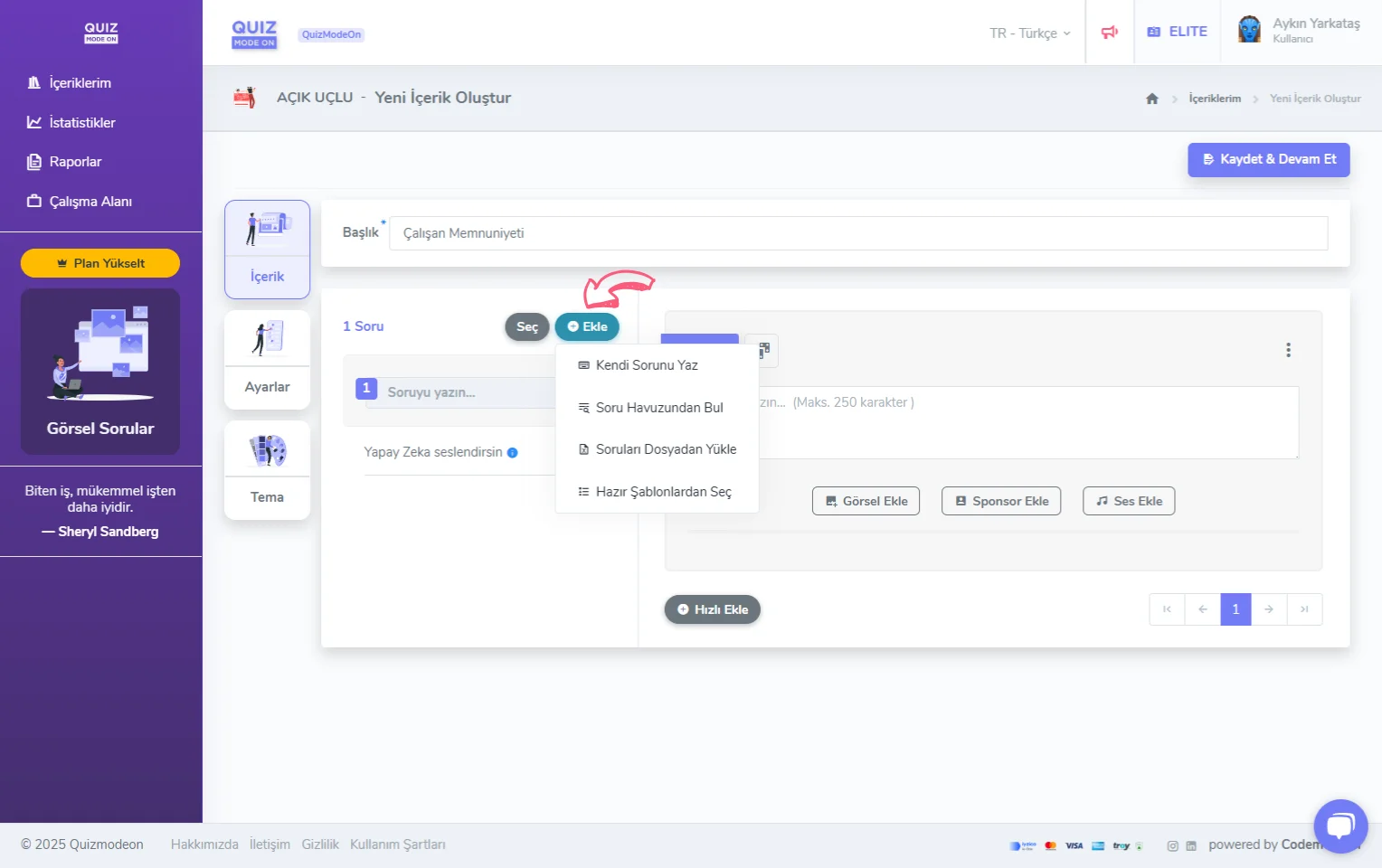Click the Başlık title input field

pyautogui.click(x=857, y=233)
